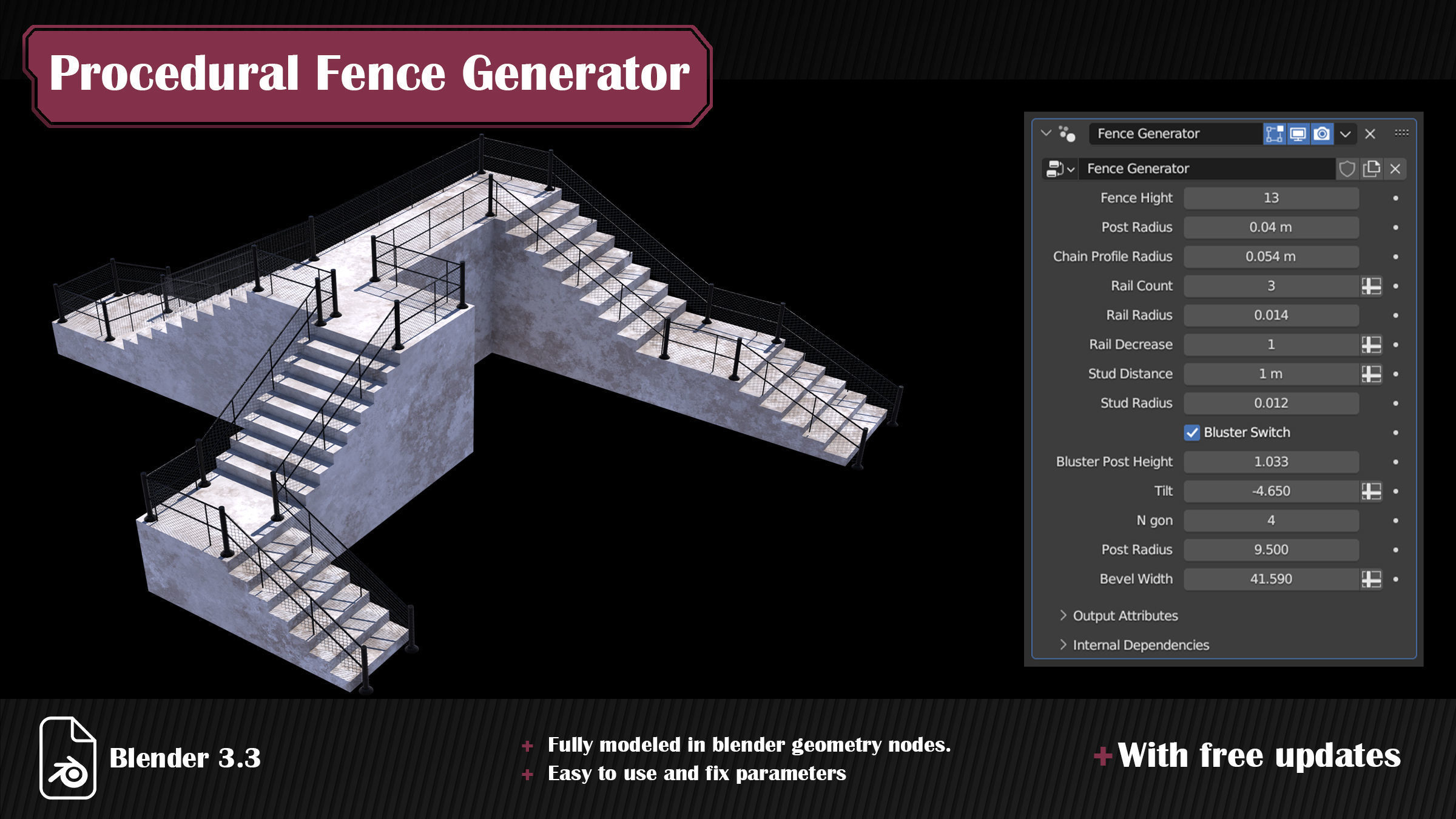
Task: Uncheck the Bluster Switch checkbox
Action: 1191,433
